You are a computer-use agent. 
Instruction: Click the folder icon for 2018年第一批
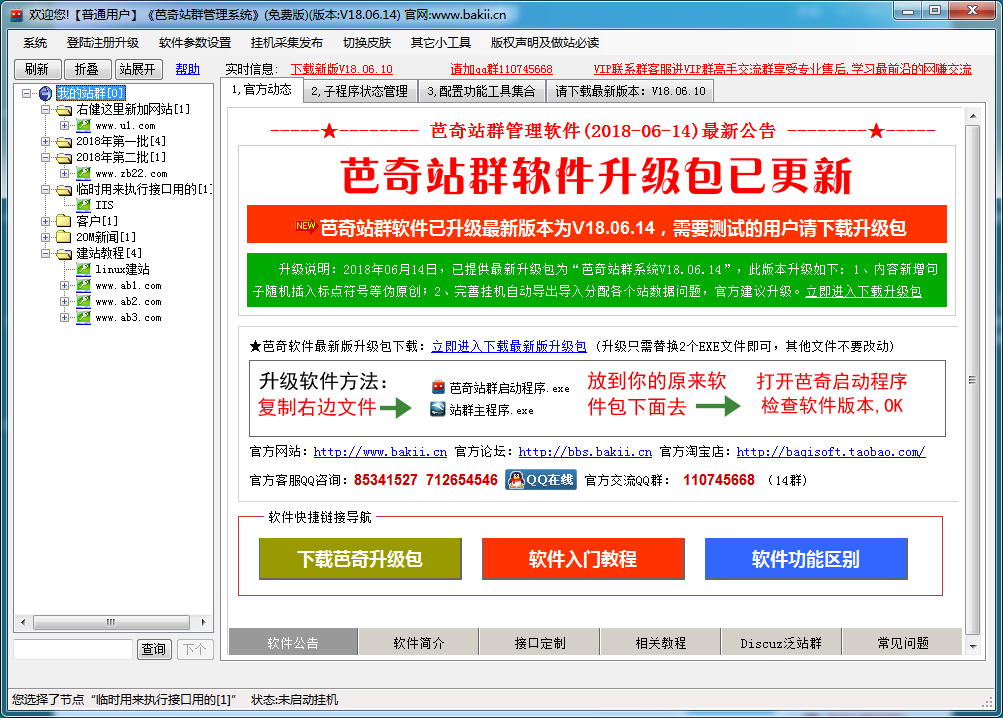coord(64,141)
